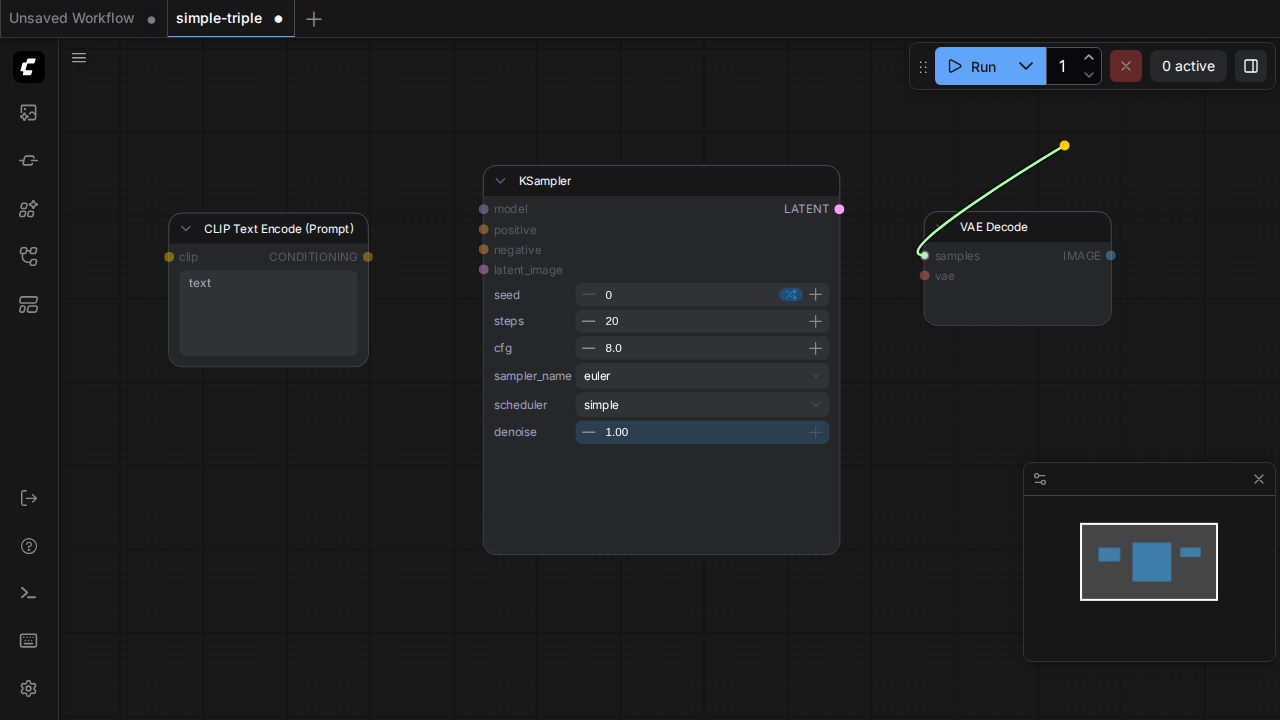Click the 0 active queue button
1280x720 pixels.
(1188, 66)
